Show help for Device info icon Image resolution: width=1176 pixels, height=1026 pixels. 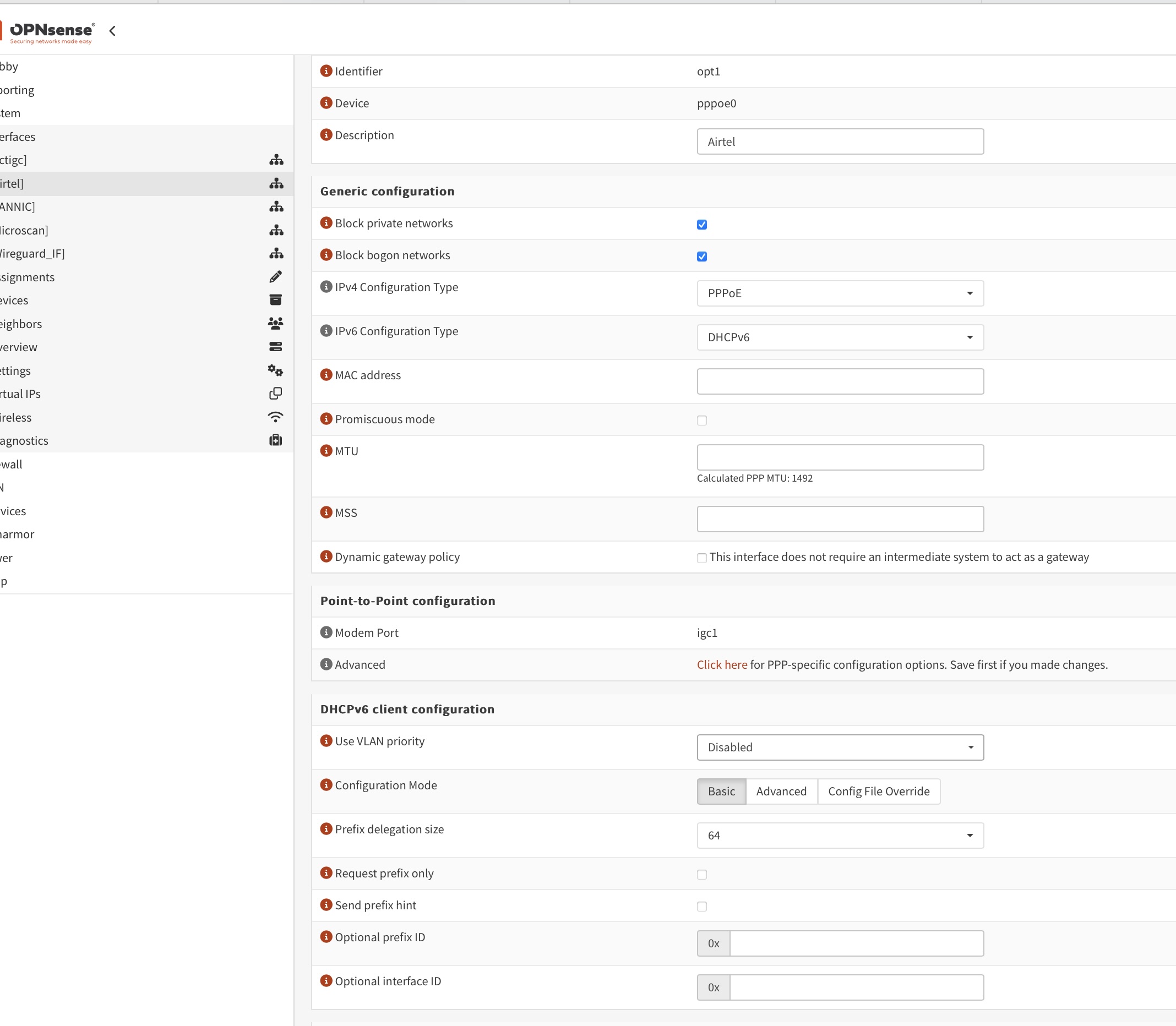(326, 102)
